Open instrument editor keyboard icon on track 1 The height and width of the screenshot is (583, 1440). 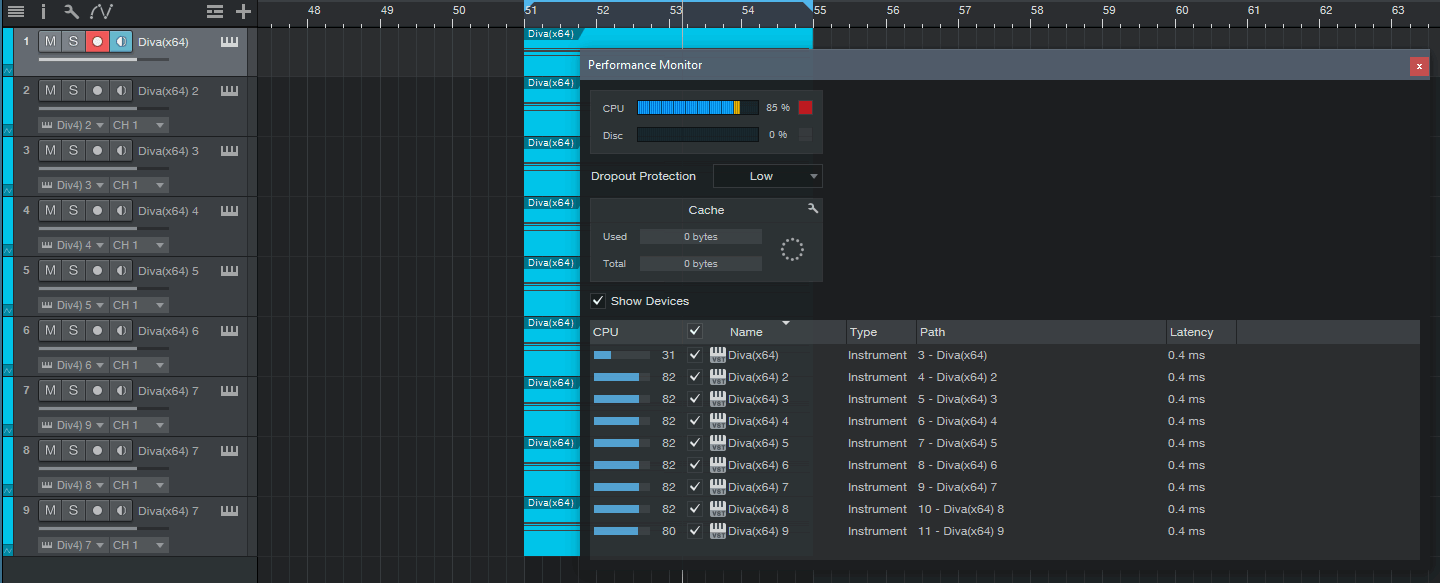pyautogui.click(x=230, y=42)
